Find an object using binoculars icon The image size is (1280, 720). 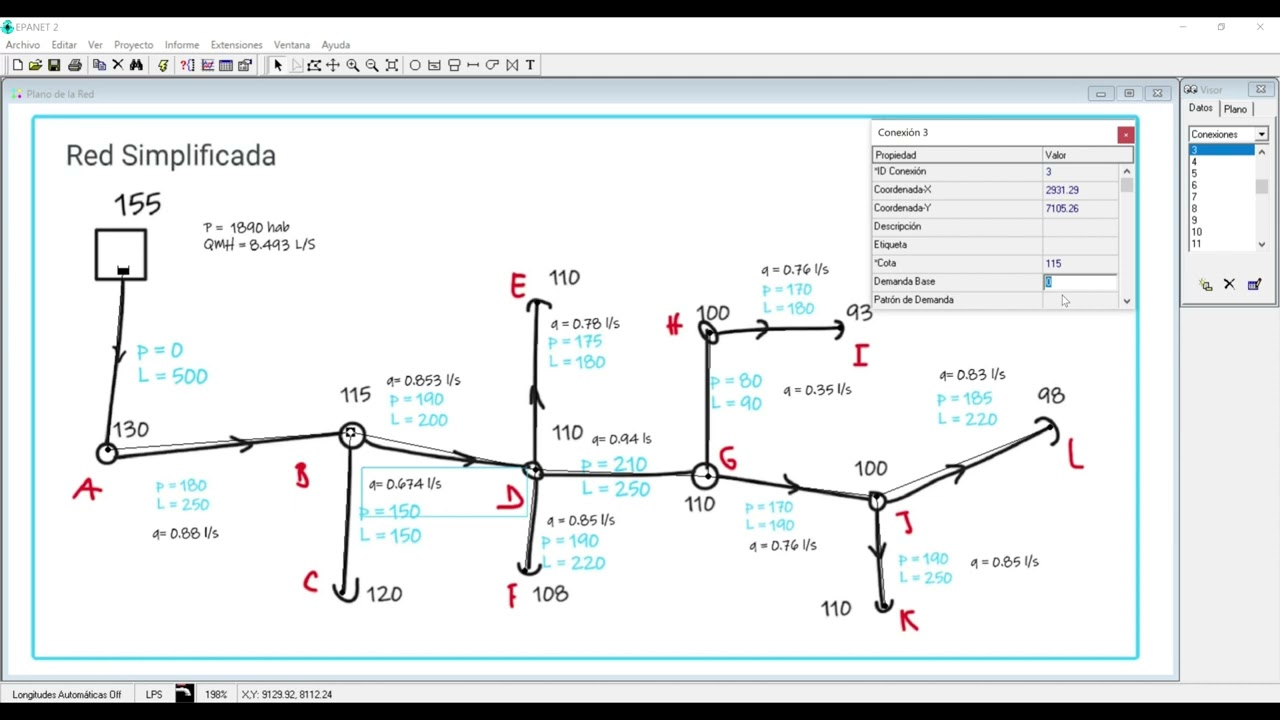tap(136, 65)
